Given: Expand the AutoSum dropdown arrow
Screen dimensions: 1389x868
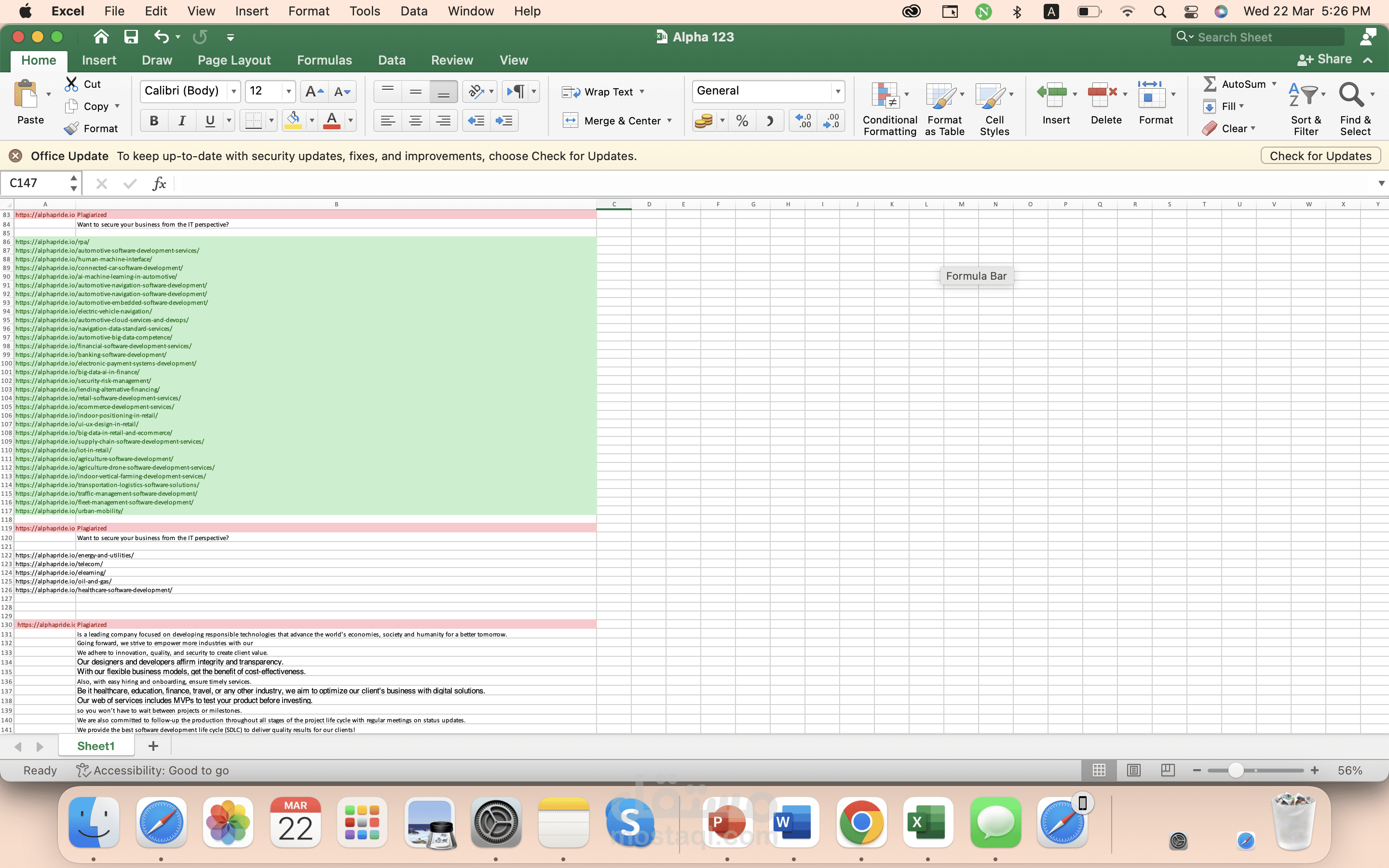Looking at the screenshot, I should 1274,84.
